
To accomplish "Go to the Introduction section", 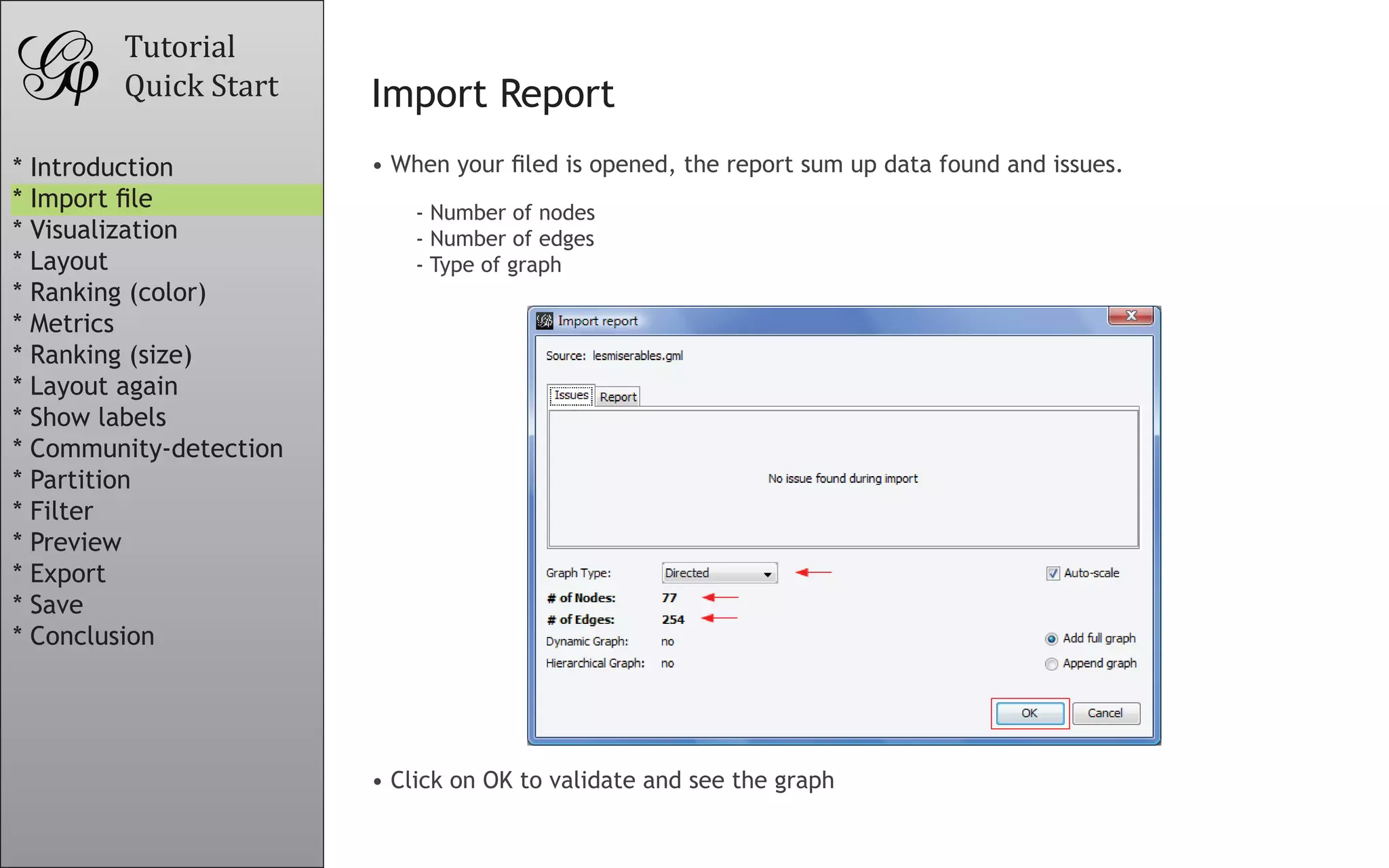I will pos(101,167).
